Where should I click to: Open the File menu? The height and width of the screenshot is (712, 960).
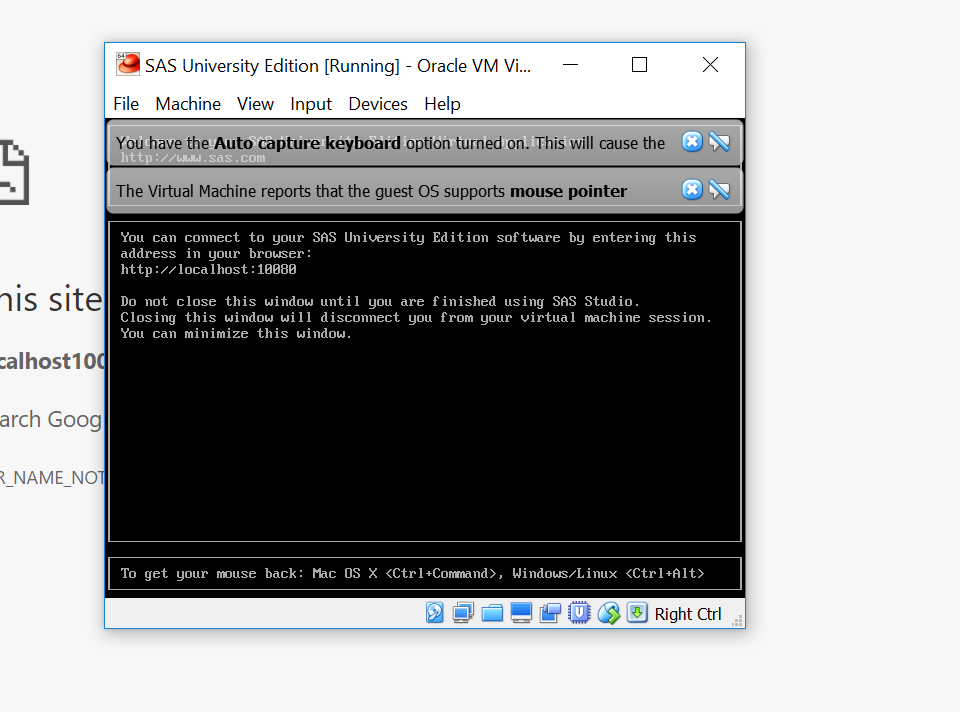(126, 104)
